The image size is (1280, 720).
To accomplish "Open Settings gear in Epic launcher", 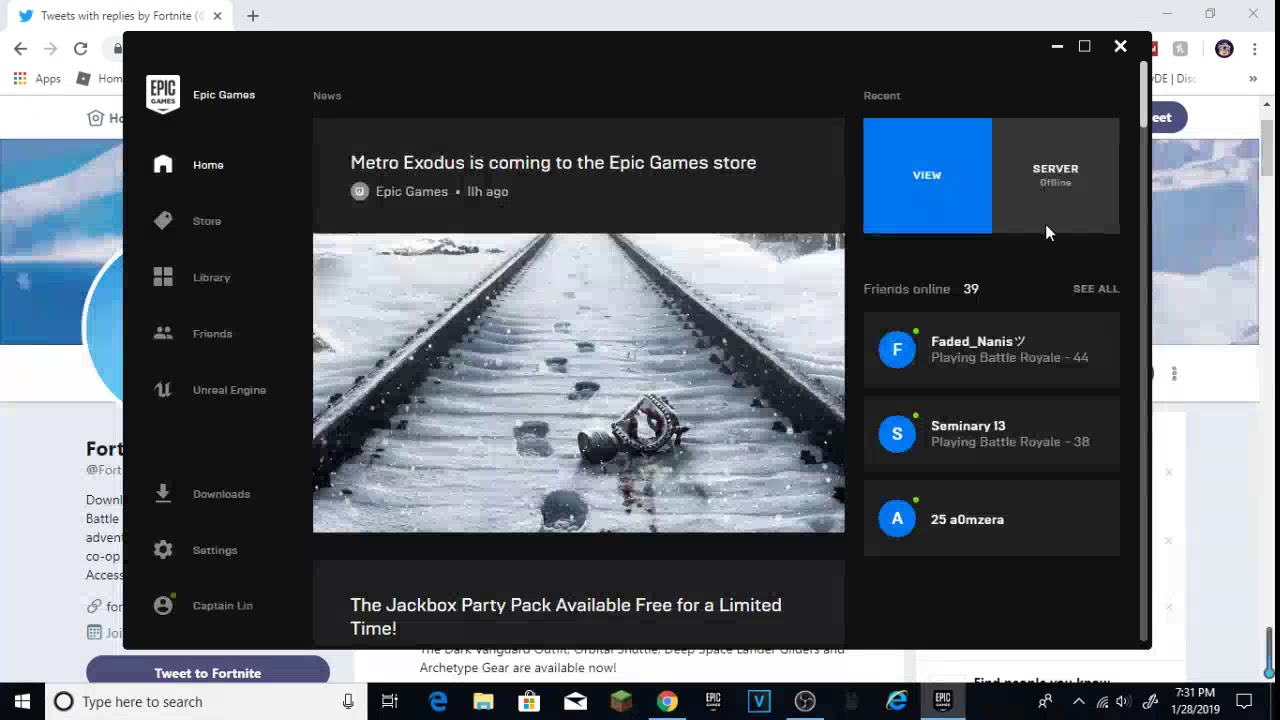I will click(163, 550).
